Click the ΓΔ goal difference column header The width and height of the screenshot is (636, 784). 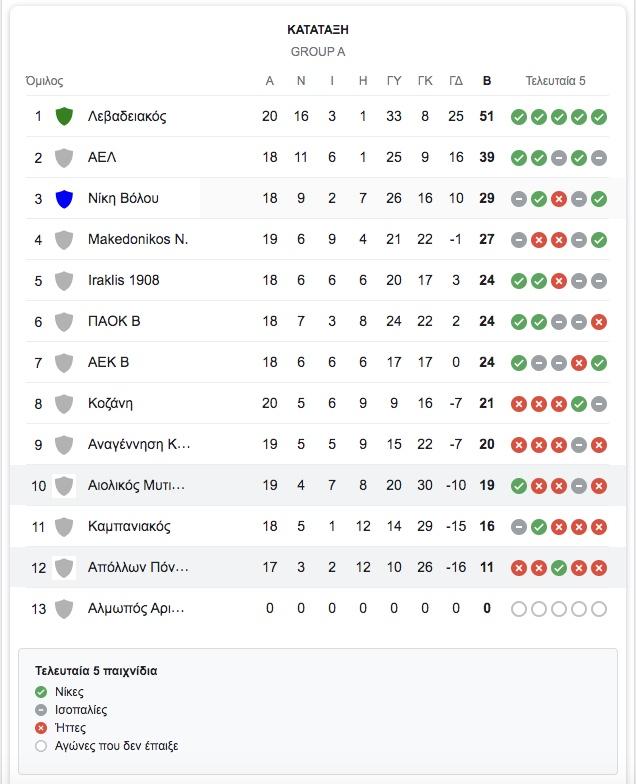coord(456,81)
